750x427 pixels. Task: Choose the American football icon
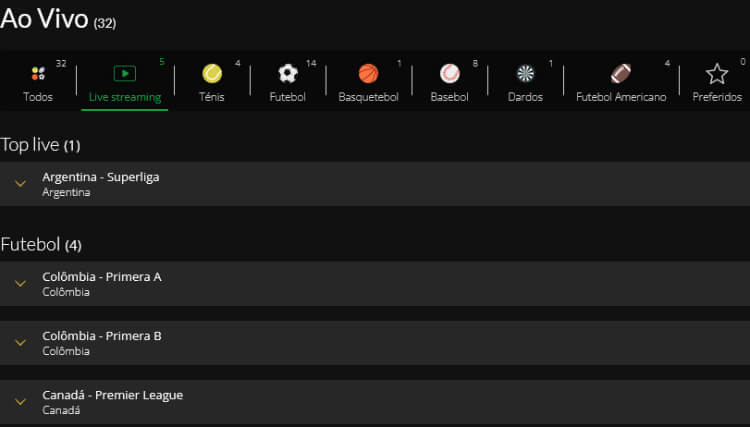click(x=621, y=74)
